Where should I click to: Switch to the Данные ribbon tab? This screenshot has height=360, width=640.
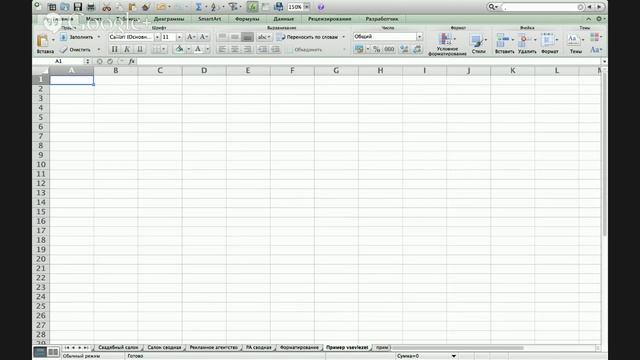point(283,19)
